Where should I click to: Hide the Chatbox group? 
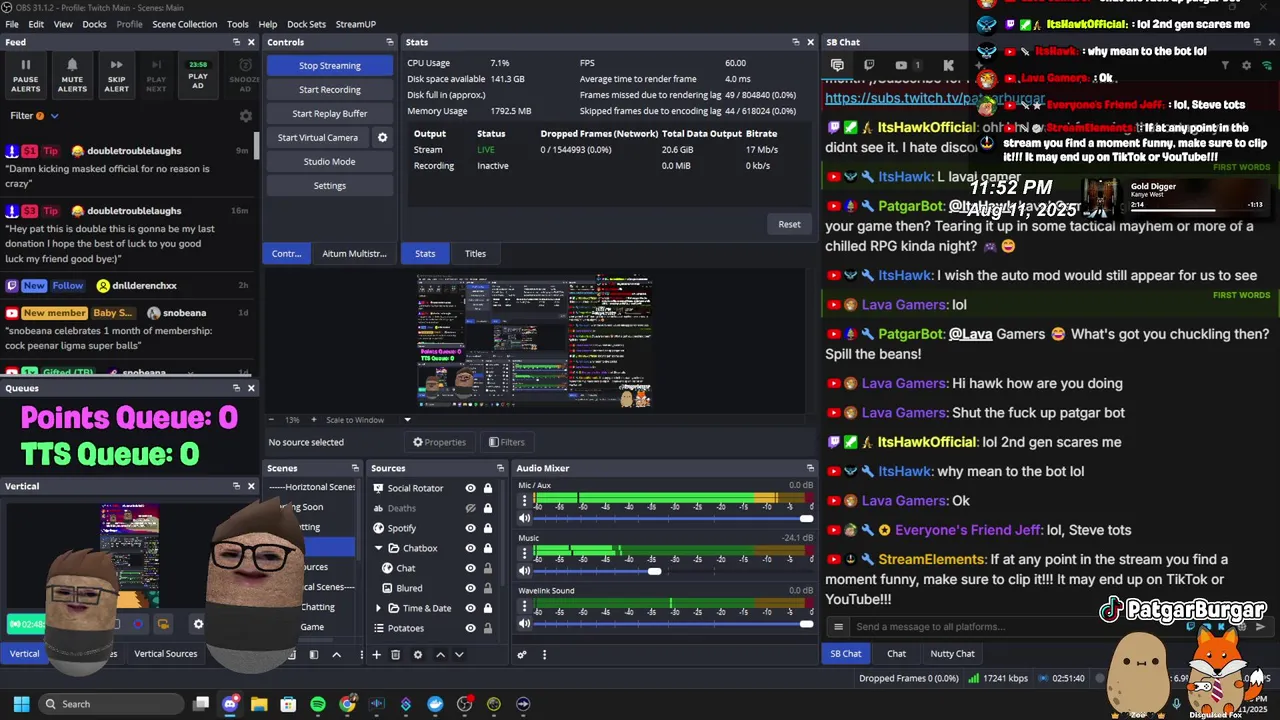[x=470, y=548]
